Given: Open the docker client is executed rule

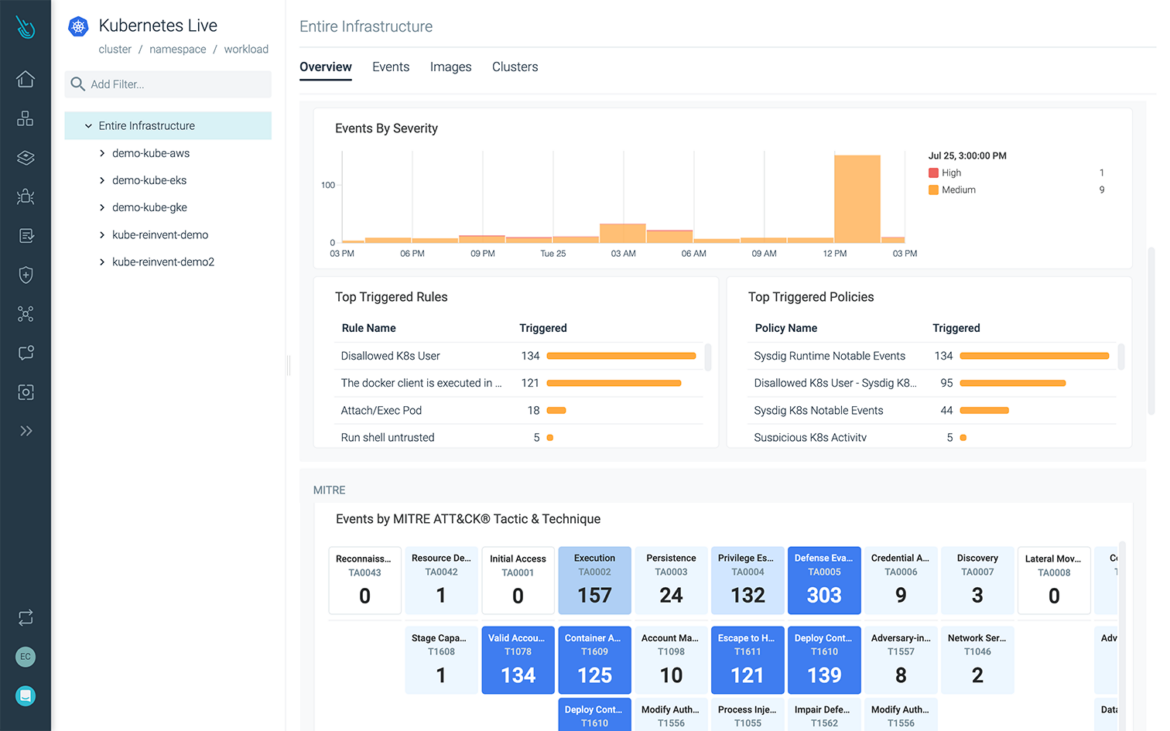Looking at the screenshot, I should 519,383.
